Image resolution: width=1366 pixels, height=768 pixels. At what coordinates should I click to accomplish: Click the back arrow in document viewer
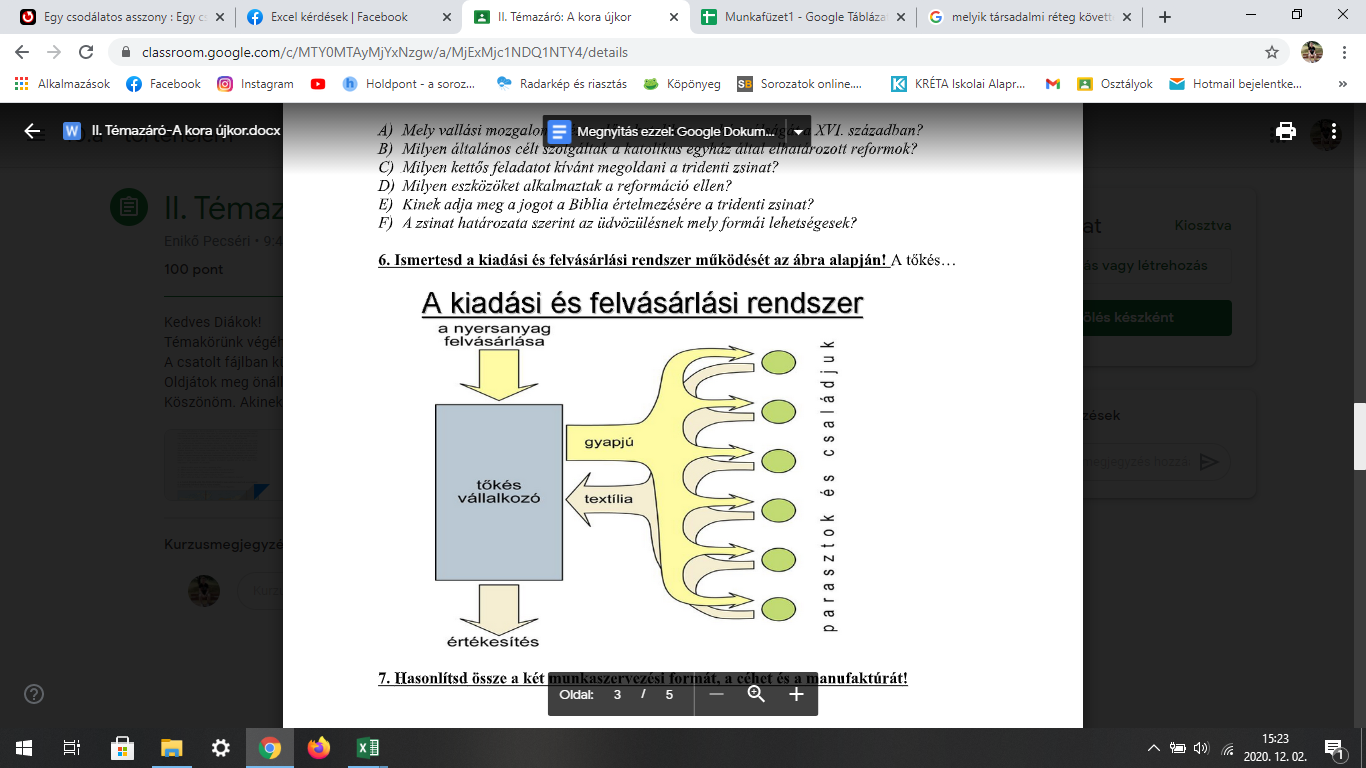click(x=32, y=131)
